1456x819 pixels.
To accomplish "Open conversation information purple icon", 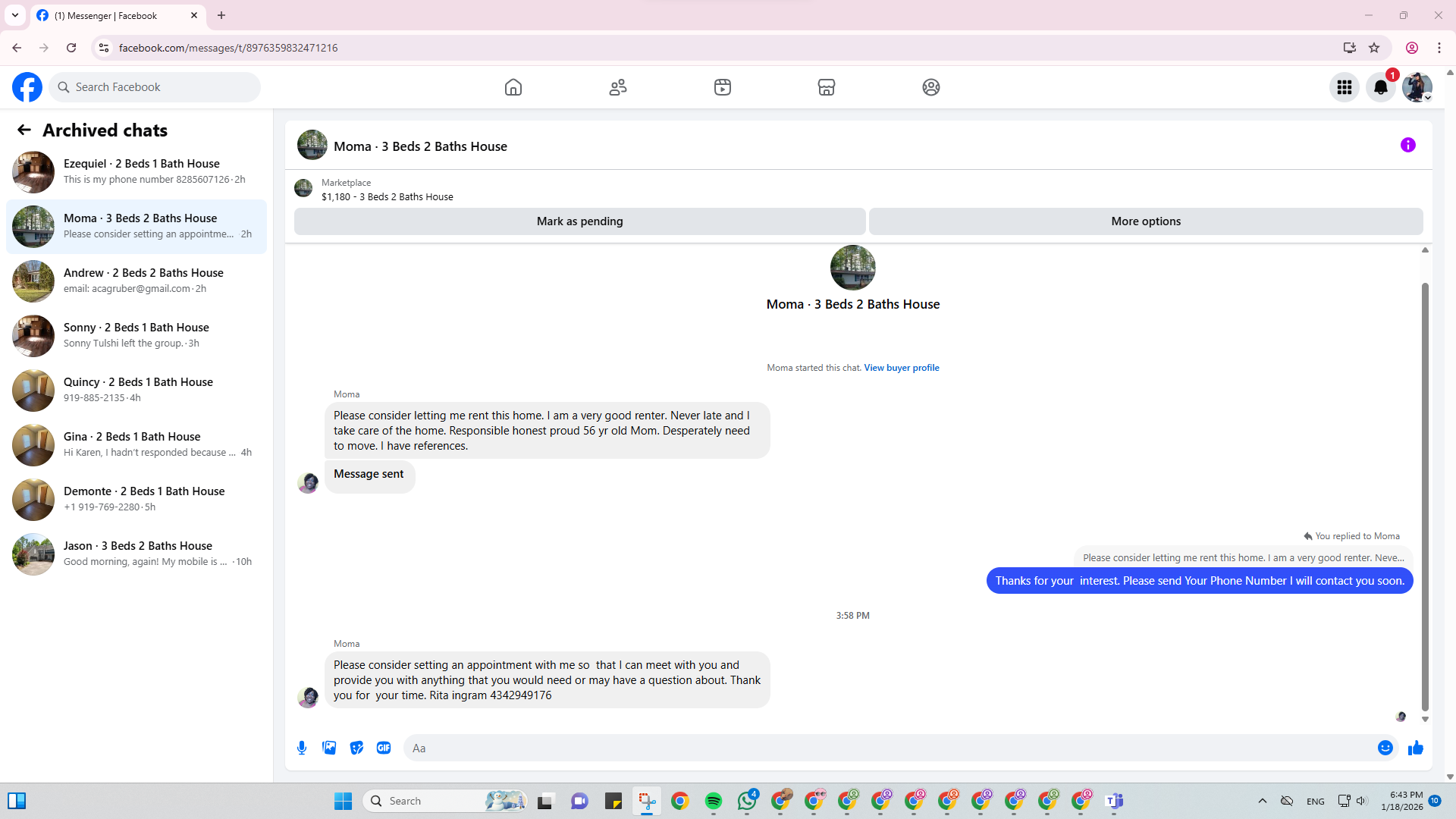I will click(x=1407, y=145).
